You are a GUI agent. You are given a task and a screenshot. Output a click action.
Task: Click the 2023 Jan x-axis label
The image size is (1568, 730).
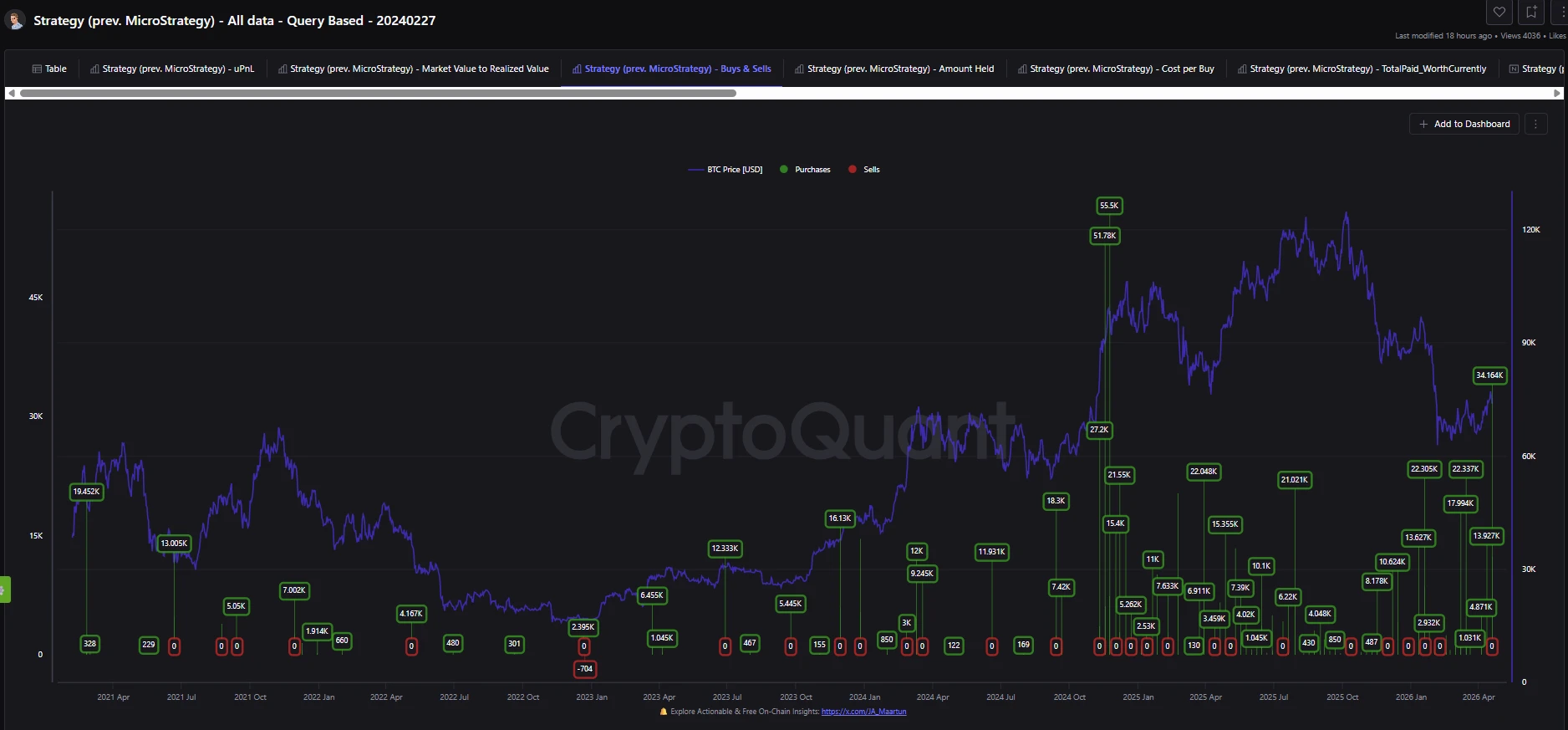click(x=592, y=697)
